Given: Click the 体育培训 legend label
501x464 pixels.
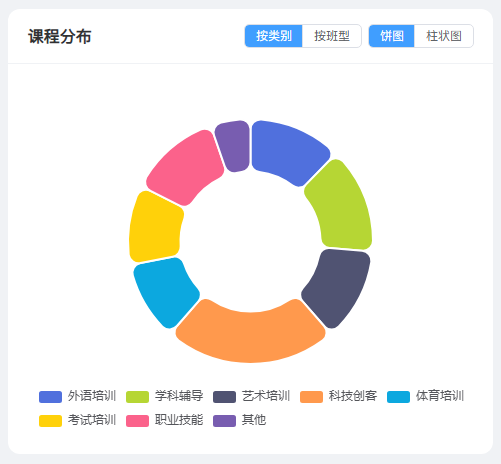Looking at the screenshot, I should point(440,396).
